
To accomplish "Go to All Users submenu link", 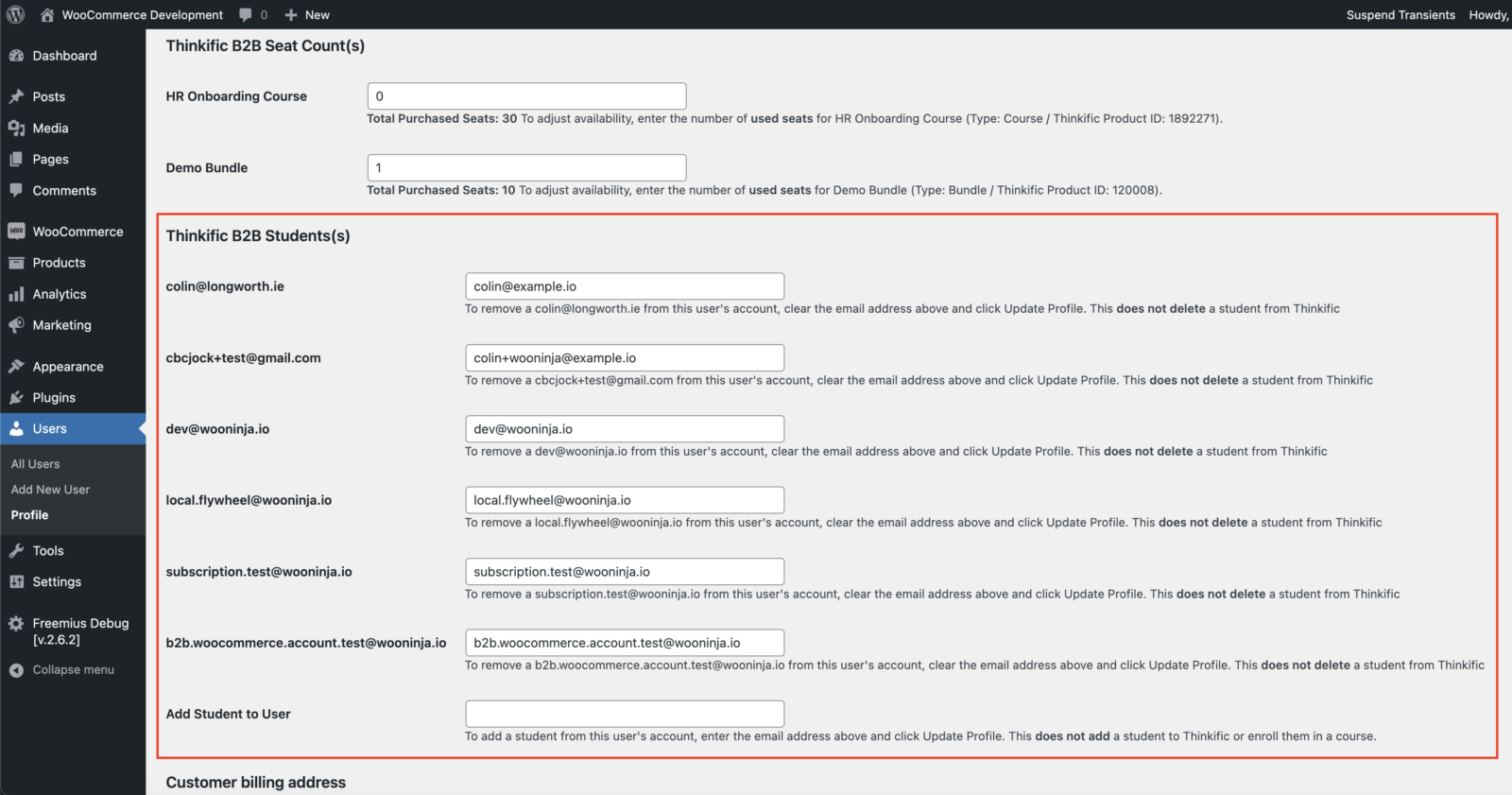I will tap(35, 464).
